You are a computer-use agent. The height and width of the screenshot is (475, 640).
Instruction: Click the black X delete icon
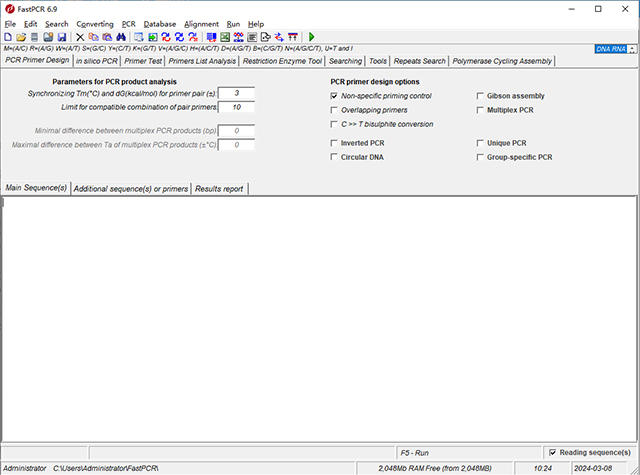[80, 37]
